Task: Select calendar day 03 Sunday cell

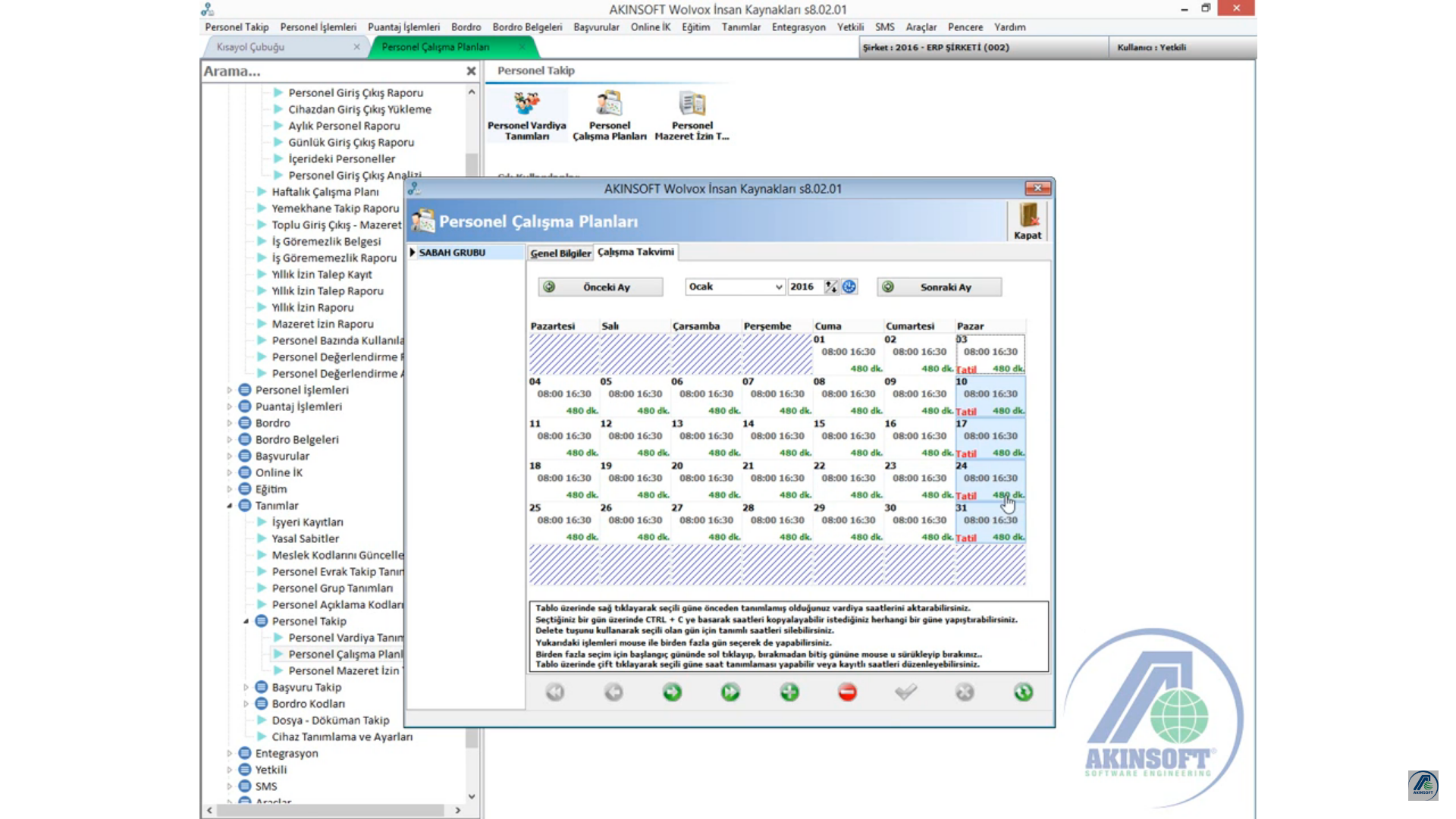Action: (x=990, y=354)
